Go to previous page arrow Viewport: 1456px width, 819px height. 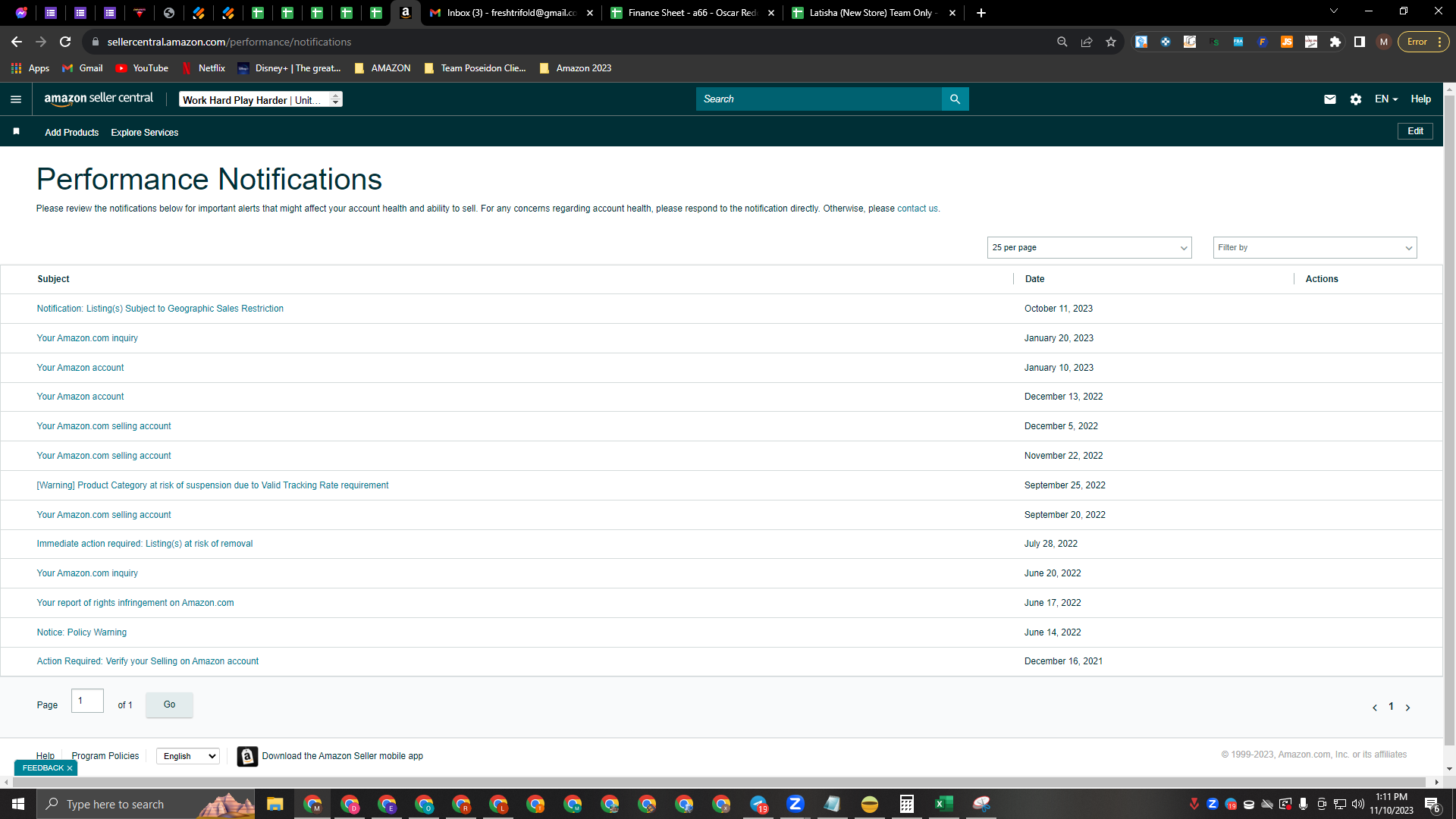point(1374,708)
